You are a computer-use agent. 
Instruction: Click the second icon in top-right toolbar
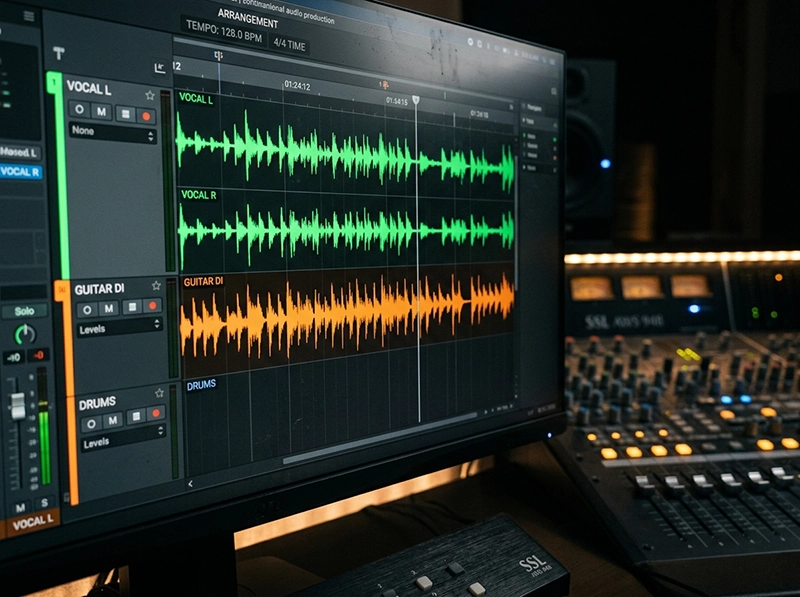480,44
